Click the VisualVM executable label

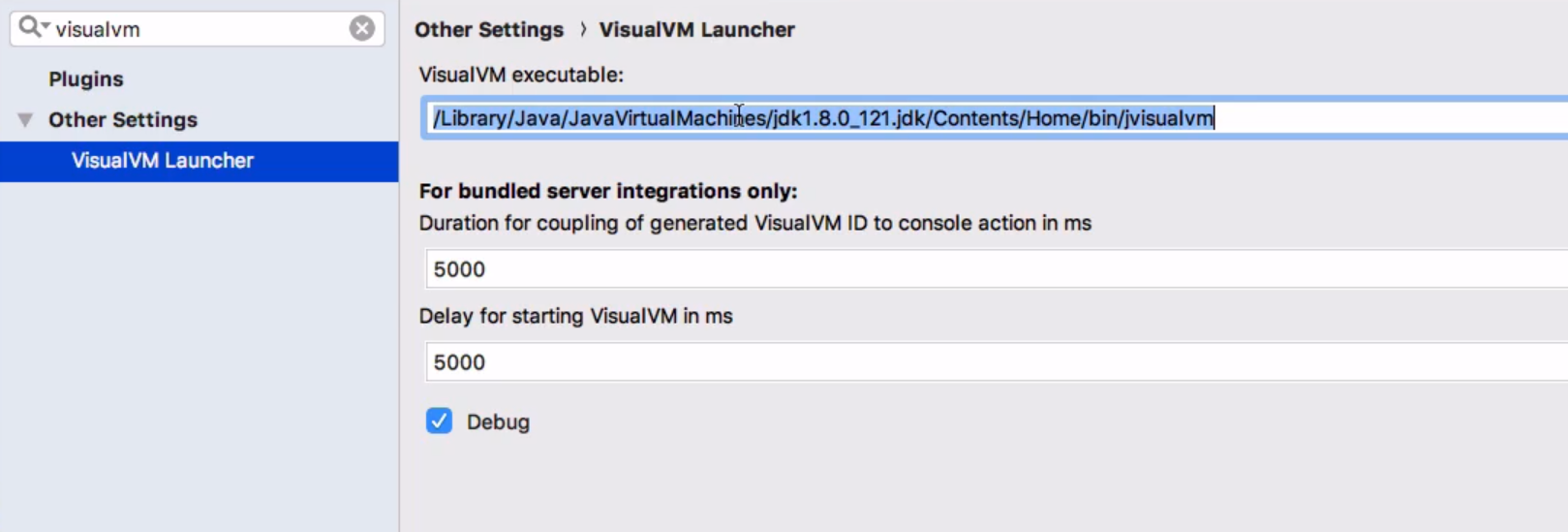(521, 75)
